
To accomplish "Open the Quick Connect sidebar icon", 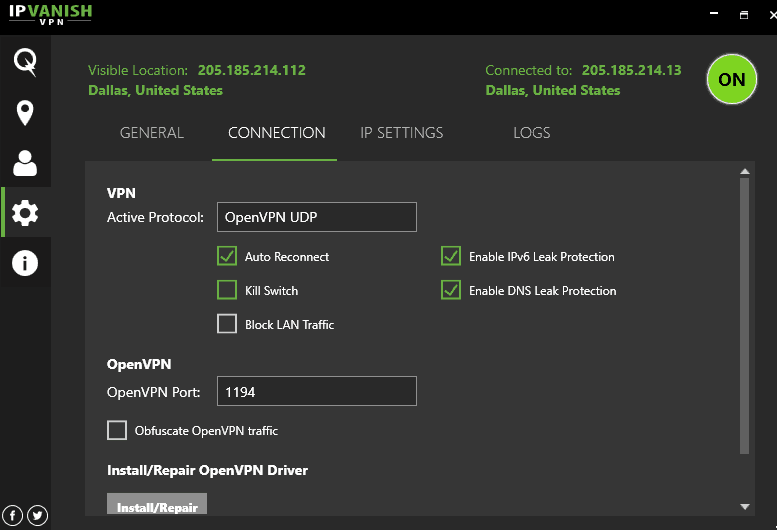I will pyautogui.click(x=25, y=62).
